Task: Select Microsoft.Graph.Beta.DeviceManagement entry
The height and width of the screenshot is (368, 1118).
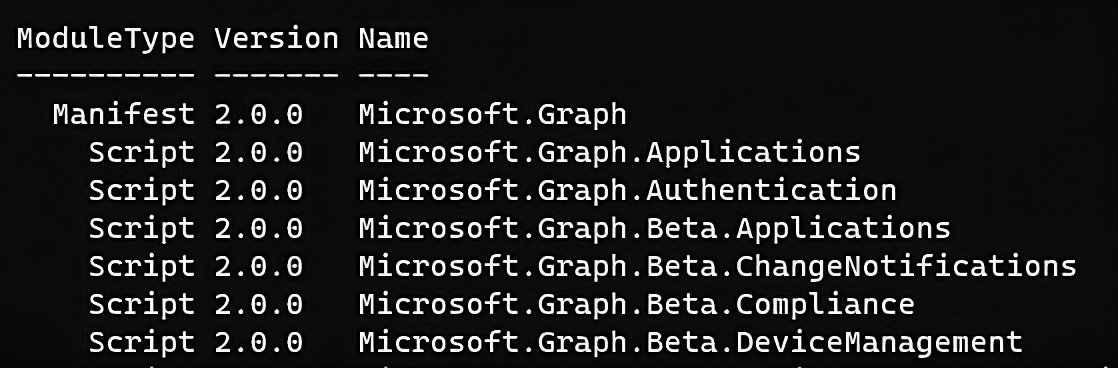Action: (x=690, y=342)
